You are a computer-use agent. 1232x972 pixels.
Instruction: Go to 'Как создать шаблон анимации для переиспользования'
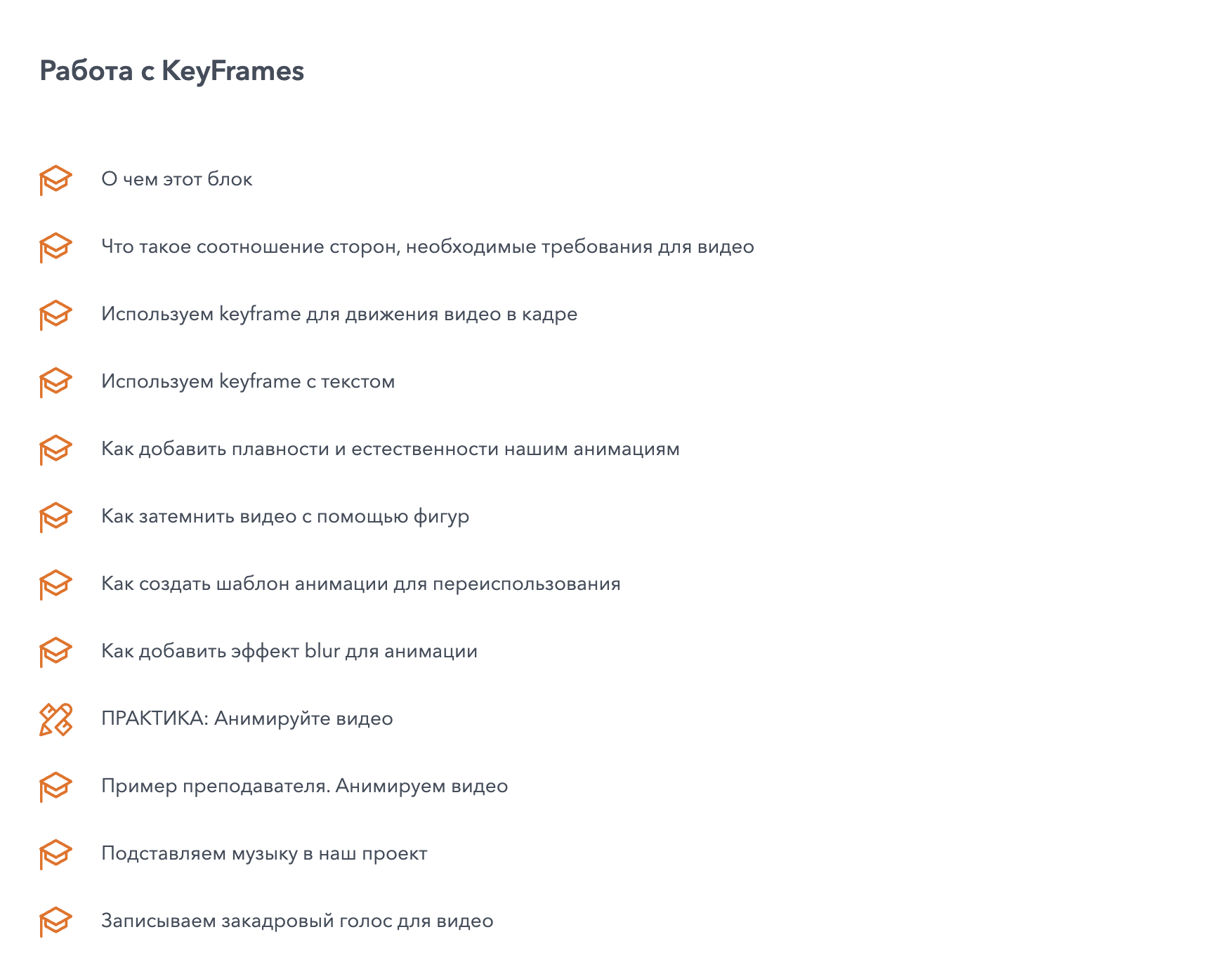pos(360,584)
